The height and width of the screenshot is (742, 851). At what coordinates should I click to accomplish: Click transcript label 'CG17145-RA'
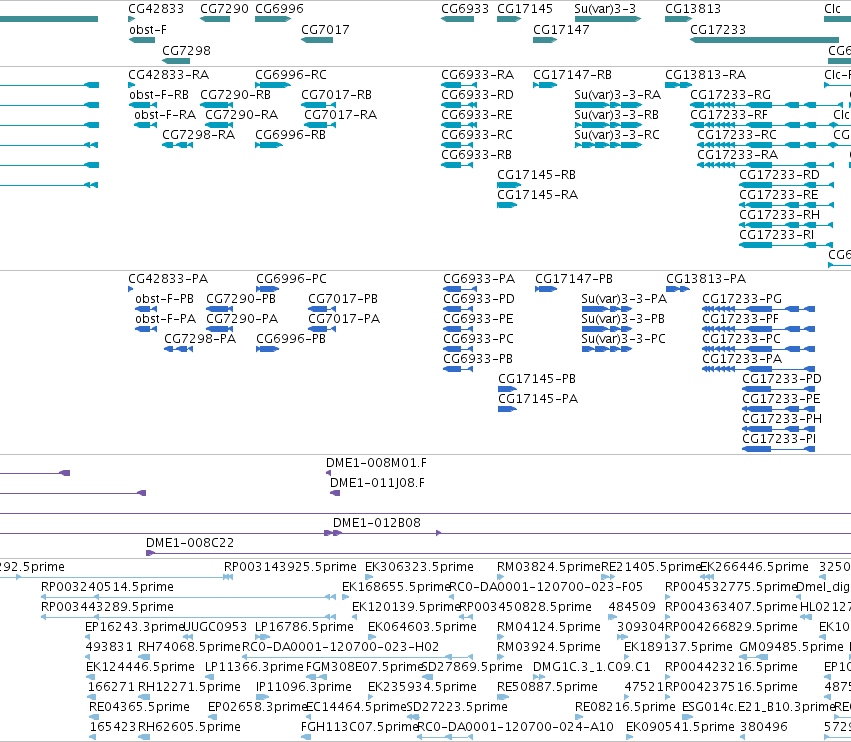click(x=537, y=194)
